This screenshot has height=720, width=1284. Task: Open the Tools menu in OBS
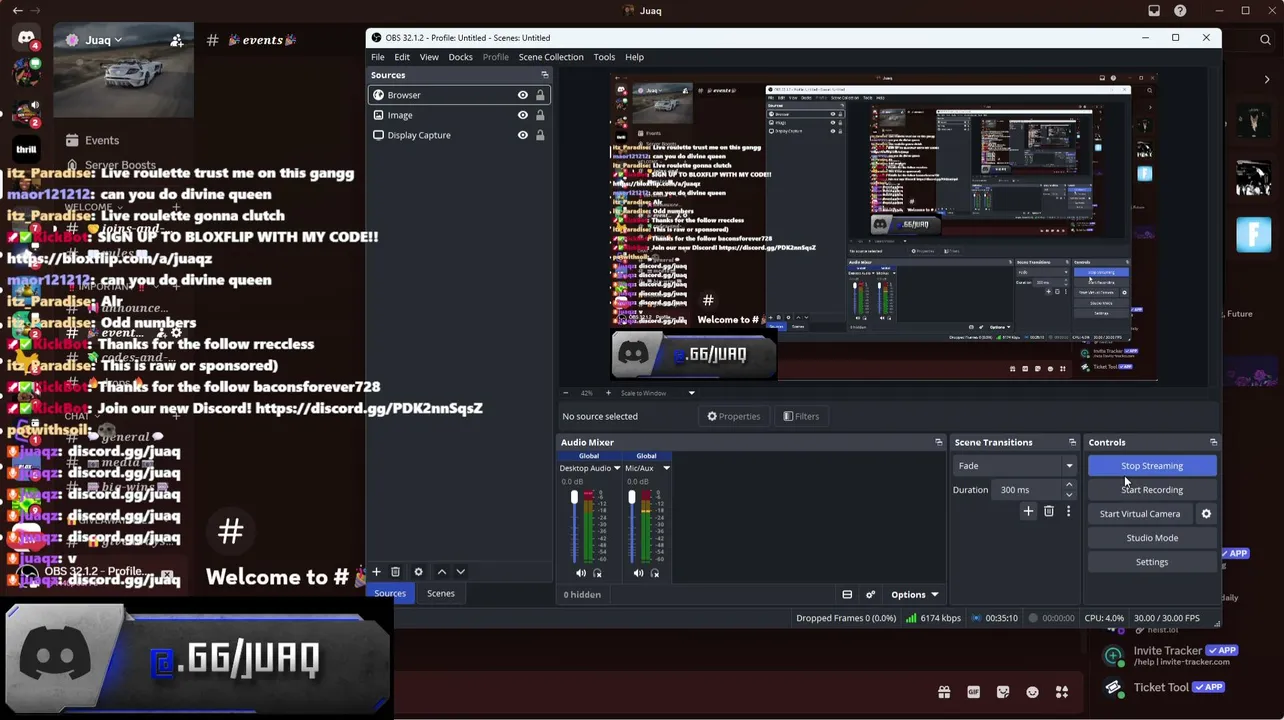pos(604,57)
